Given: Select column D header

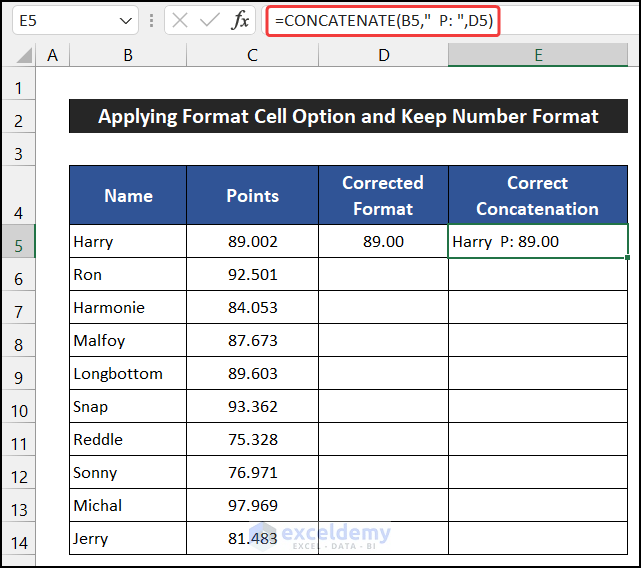Looking at the screenshot, I should pyautogui.click(x=383, y=56).
